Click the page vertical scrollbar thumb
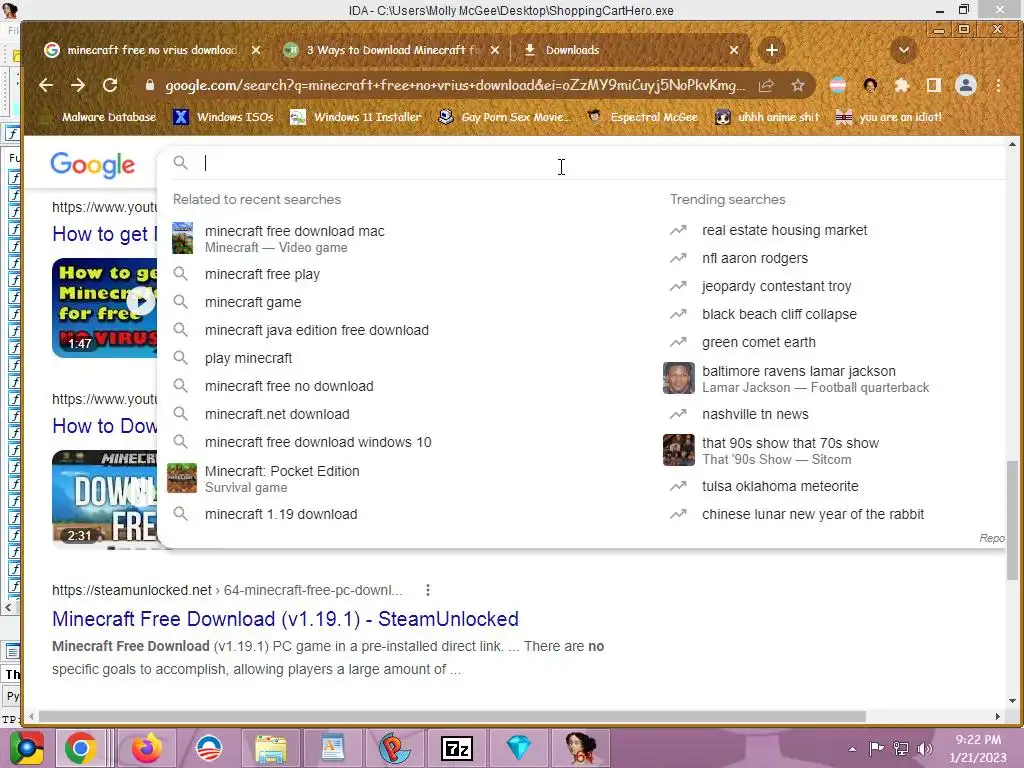Image resolution: width=1024 pixels, height=768 pixels. [1012, 520]
